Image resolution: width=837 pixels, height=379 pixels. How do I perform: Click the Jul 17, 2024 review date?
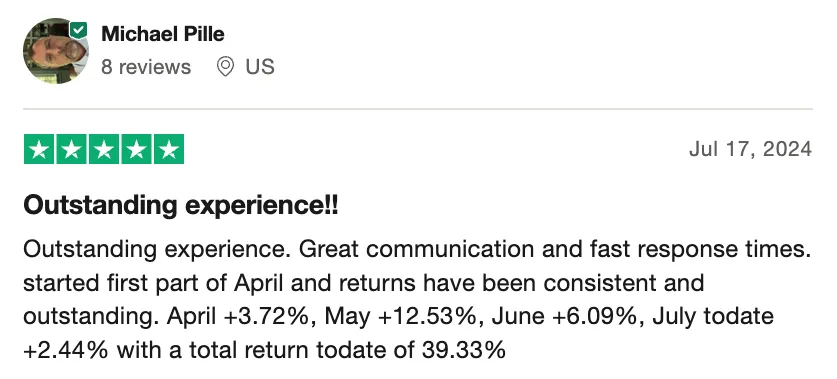[751, 149]
